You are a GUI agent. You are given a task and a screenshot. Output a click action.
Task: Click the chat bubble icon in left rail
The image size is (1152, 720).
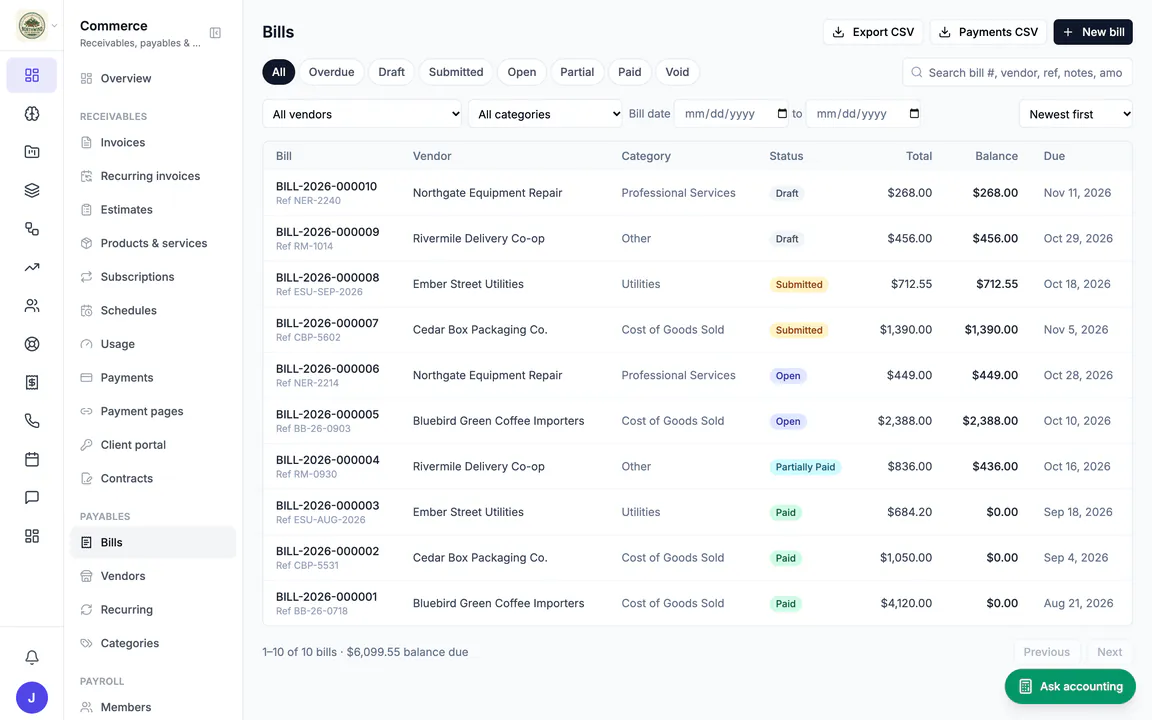pos(32,497)
